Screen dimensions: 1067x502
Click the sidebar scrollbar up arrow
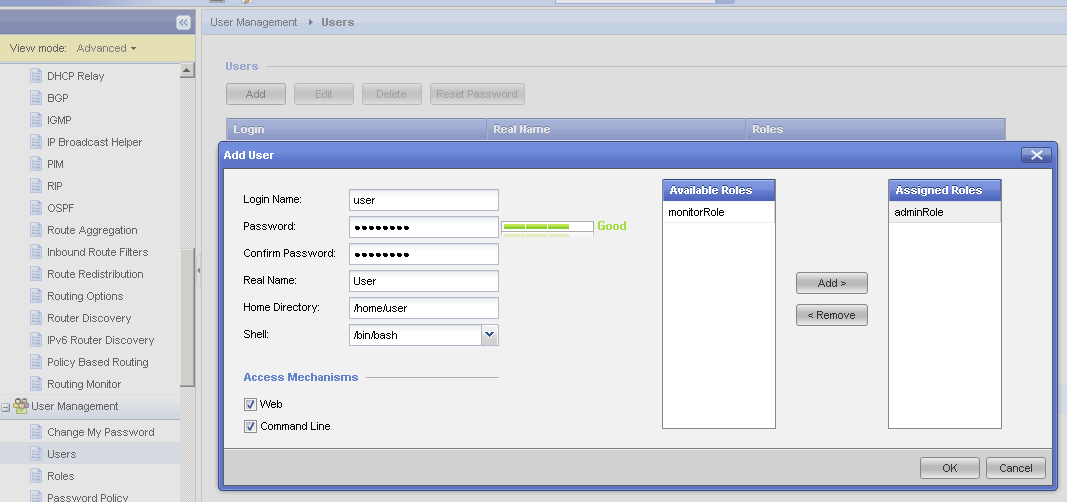pyautogui.click(x=187, y=69)
